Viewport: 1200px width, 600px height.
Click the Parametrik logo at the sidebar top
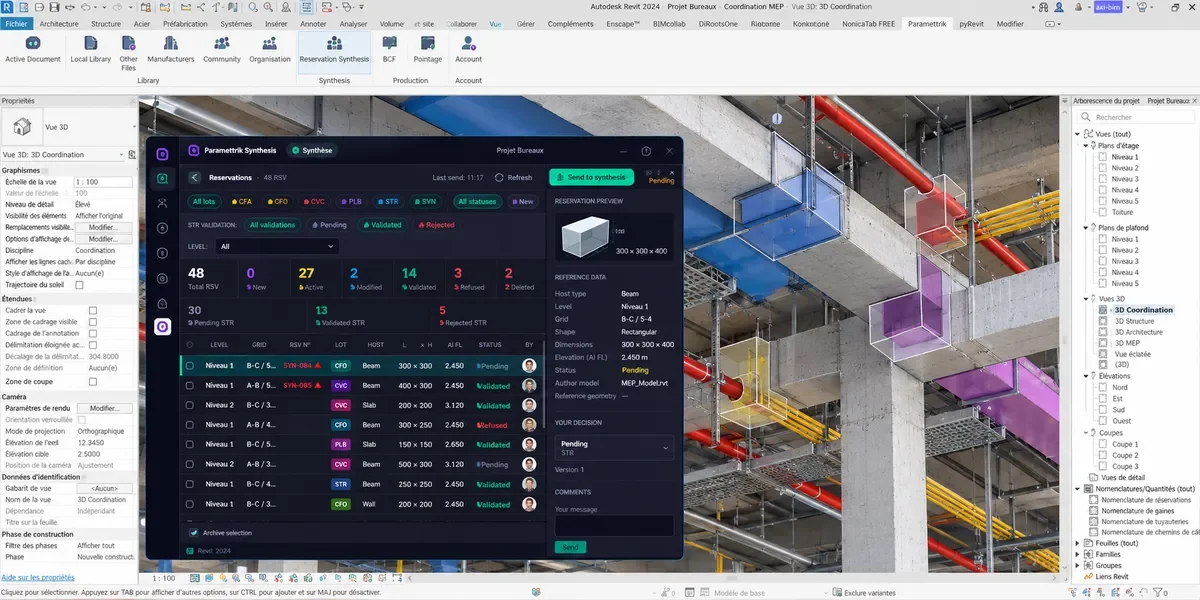click(163, 153)
